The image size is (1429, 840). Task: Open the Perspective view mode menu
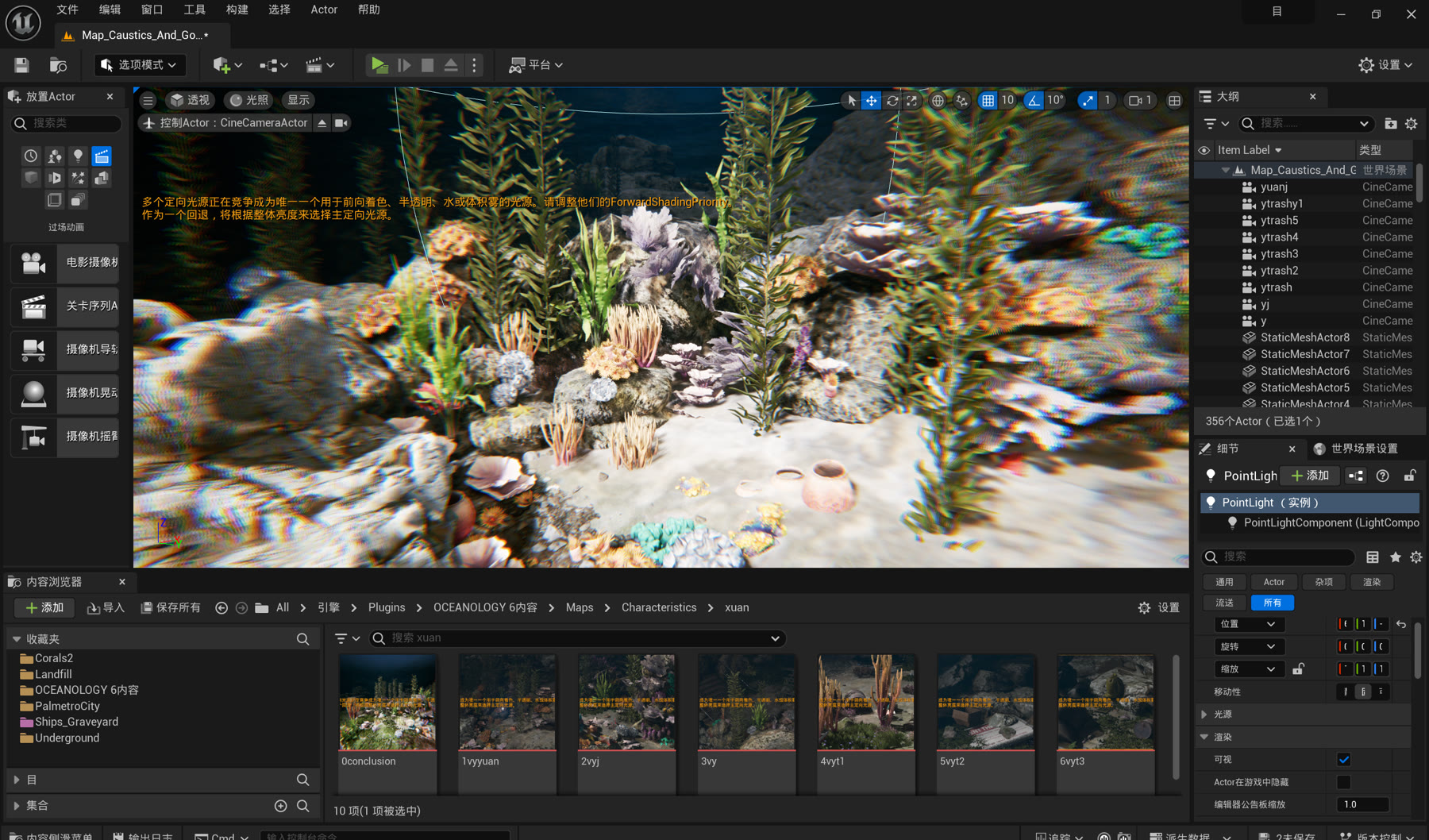190,100
